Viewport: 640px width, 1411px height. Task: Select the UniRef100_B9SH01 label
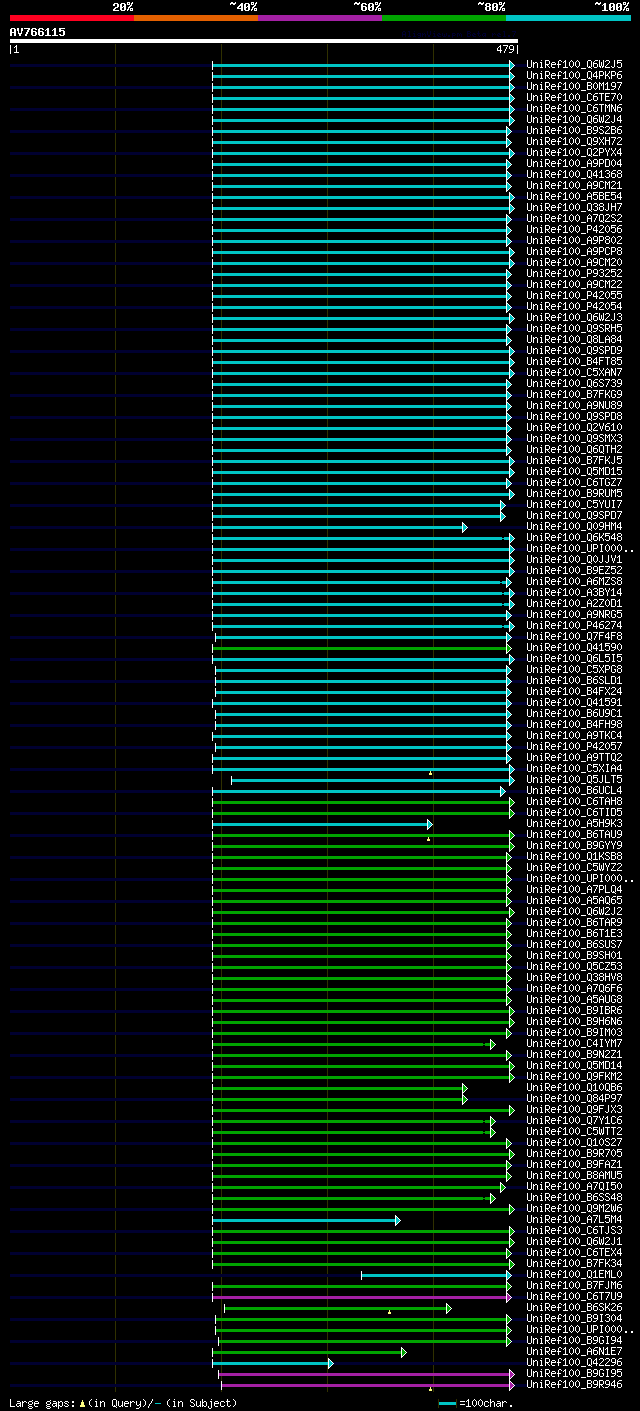[574, 956]
